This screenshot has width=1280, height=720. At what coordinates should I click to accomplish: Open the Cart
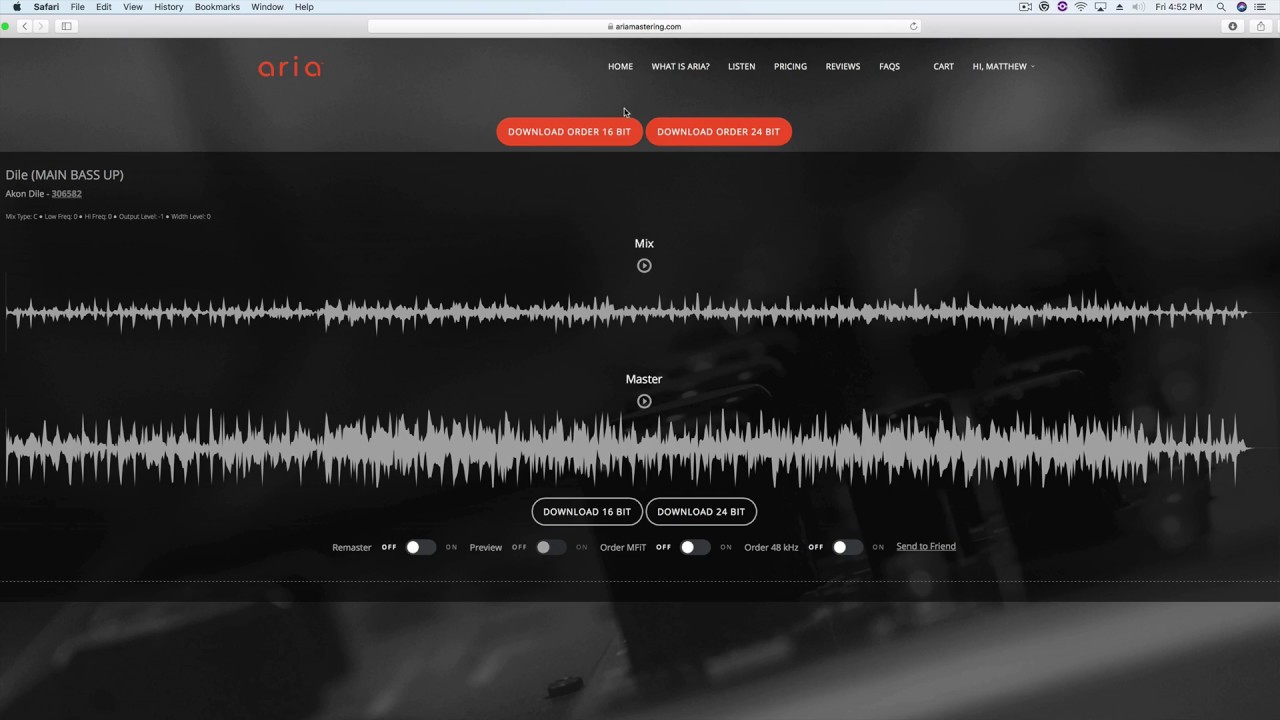[x=943, y=66]
